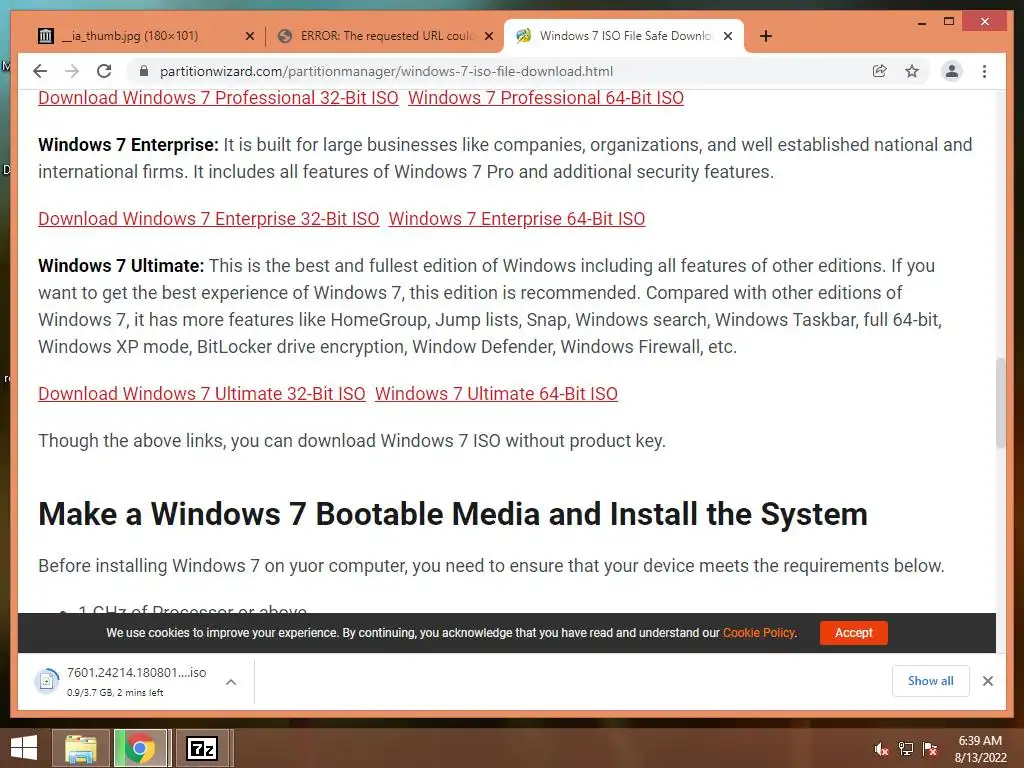The image size is (1024, 768).
Task: Bookmark this page with the star icon
Action: (x=912, y=71)
